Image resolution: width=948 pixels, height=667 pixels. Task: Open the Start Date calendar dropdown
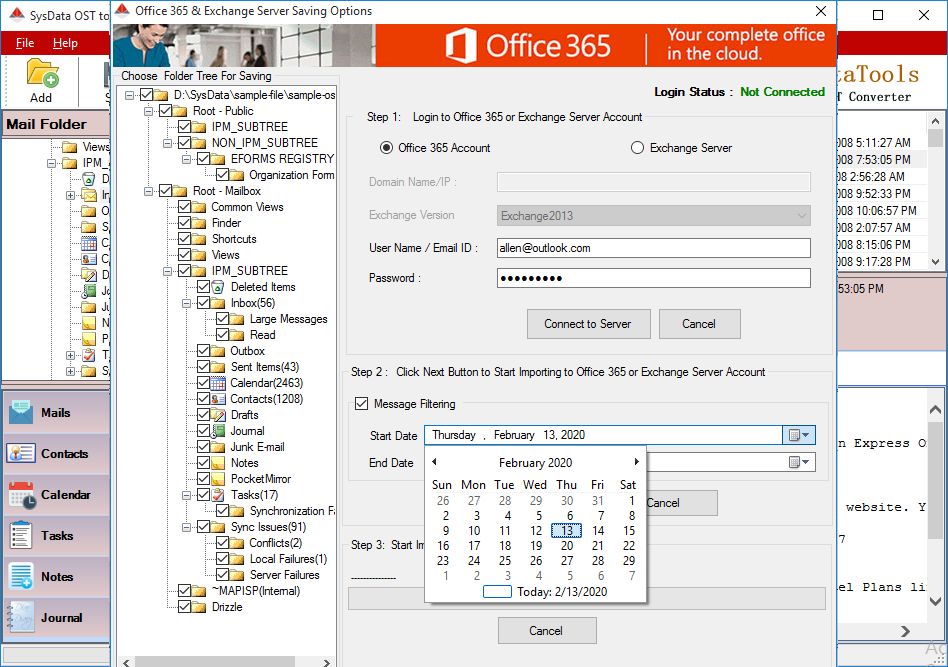click(799, 435)
